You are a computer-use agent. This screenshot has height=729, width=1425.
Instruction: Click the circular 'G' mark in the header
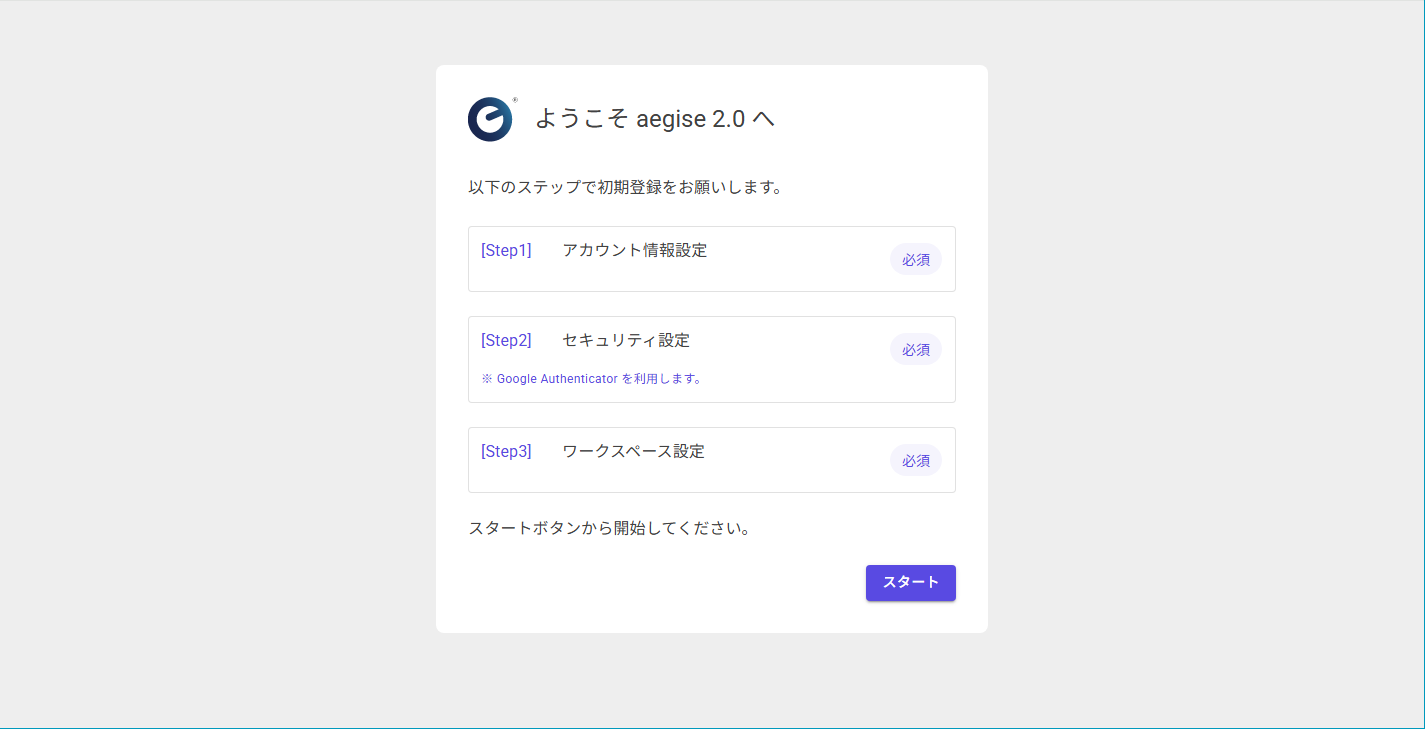[490, 119]
